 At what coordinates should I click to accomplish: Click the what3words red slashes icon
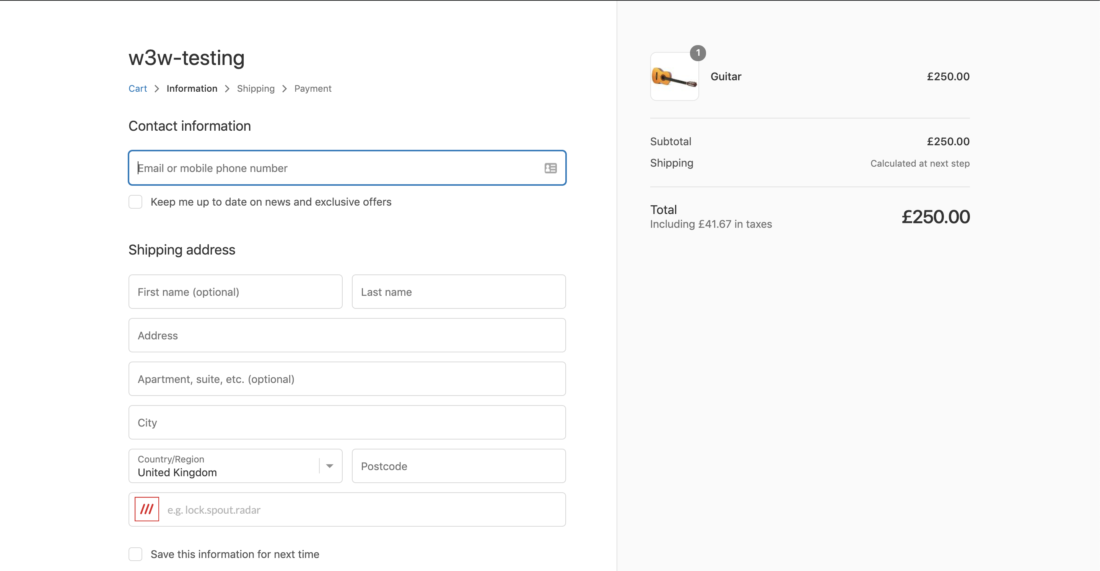[147, 509]
